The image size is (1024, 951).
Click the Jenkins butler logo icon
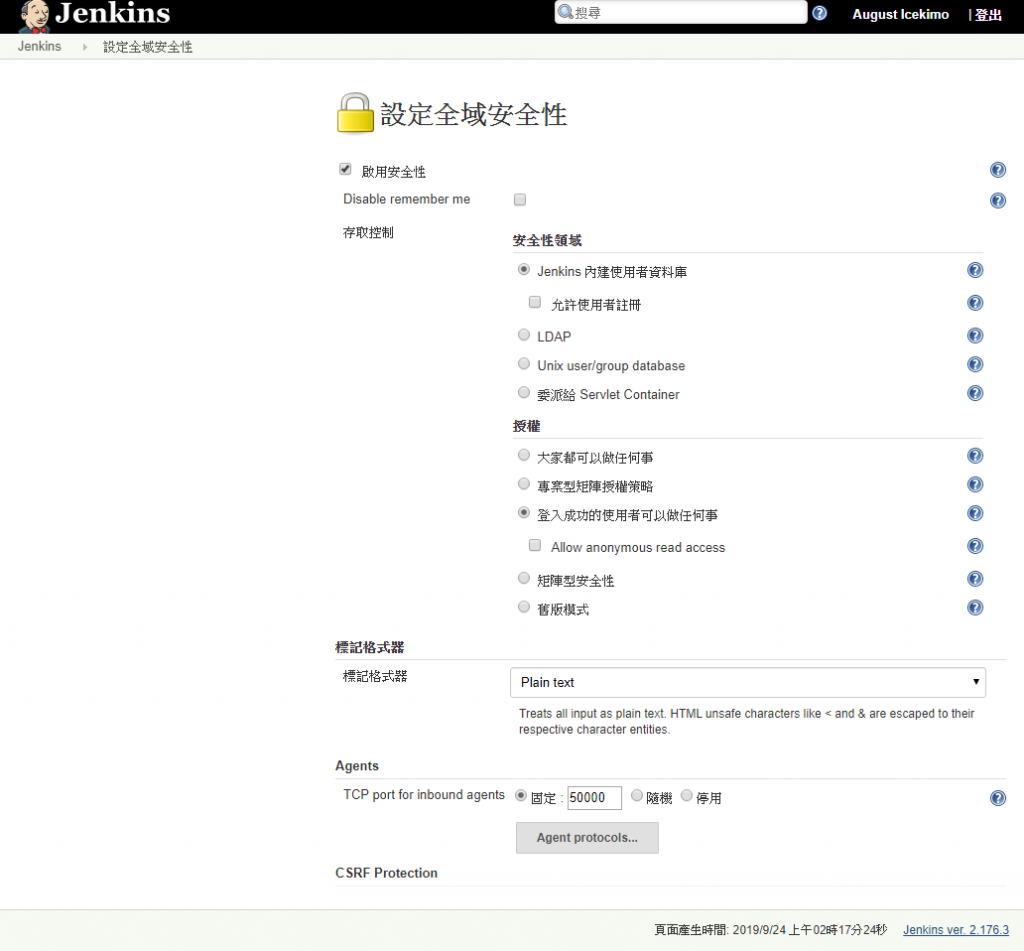[34, 16]
